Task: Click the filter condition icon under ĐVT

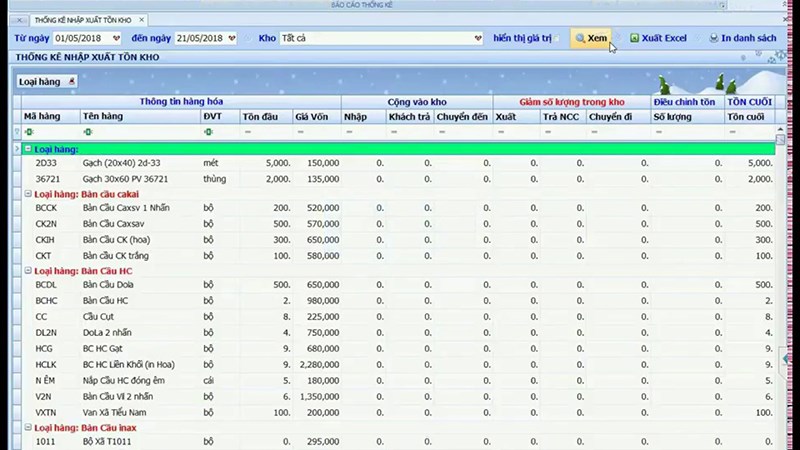Action: pos(208,132)
